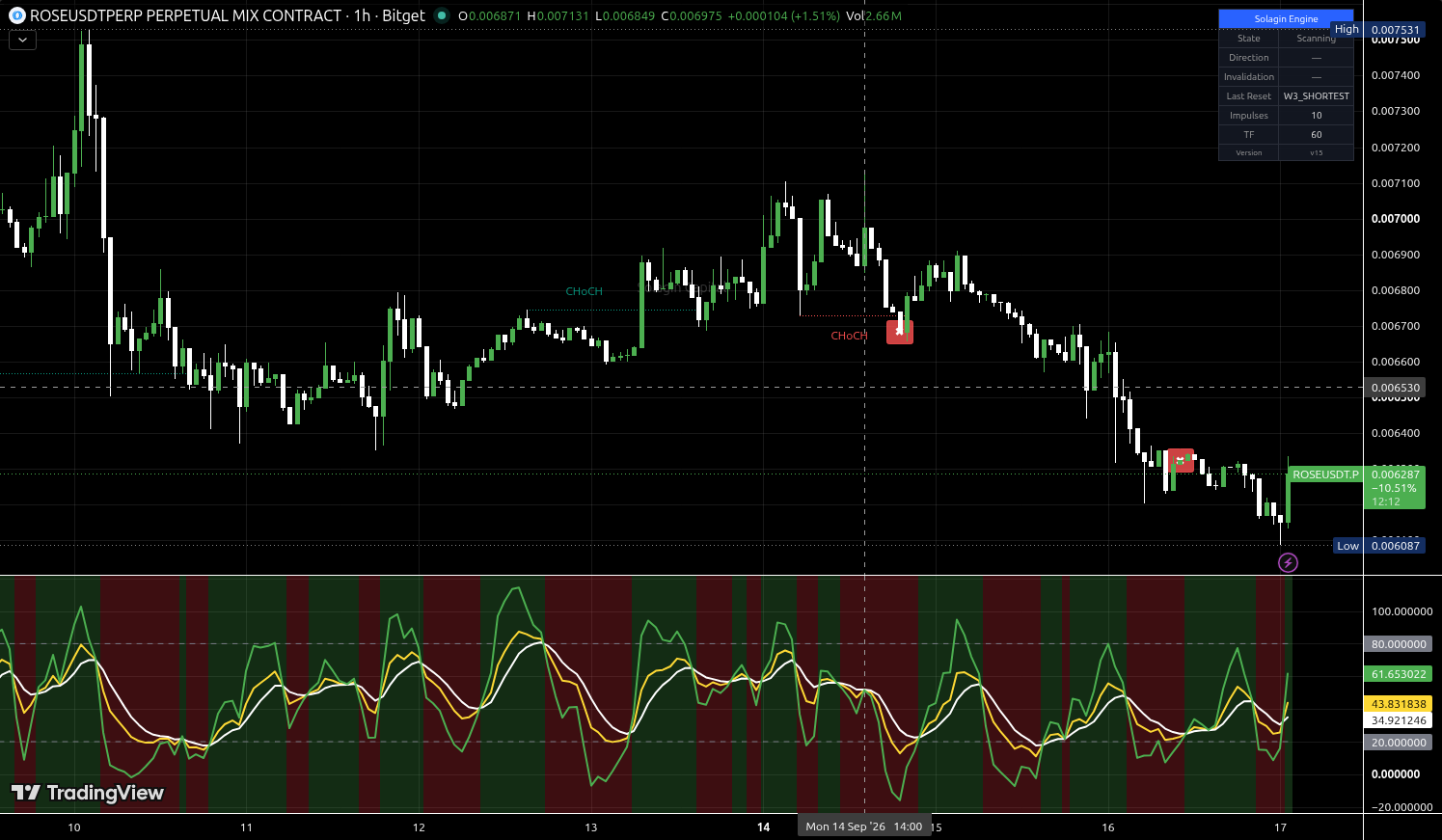Collapse the chart legend chevron
1442x840 pixels.
click(x=22, y=40)
